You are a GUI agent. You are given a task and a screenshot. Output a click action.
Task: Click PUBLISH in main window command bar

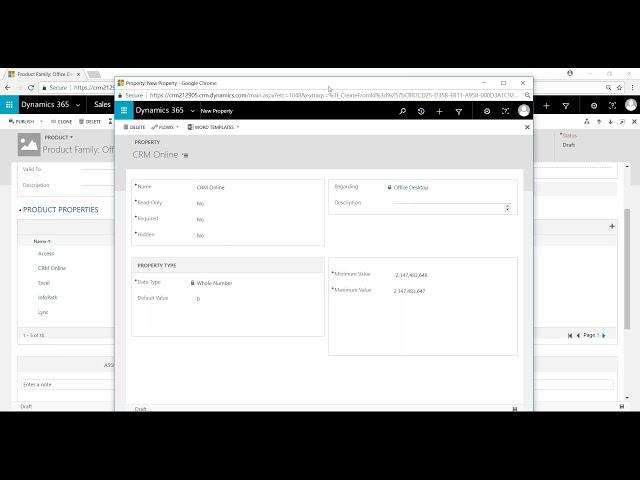coord(22,122)
